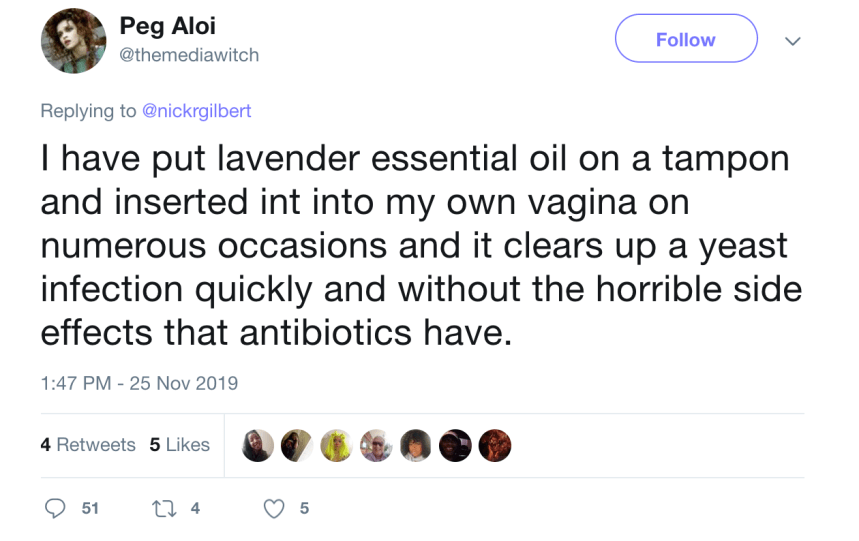Open the @themediawitch handle
The height and width of the screenshot is (541, 859).
(x=189, y=55)
